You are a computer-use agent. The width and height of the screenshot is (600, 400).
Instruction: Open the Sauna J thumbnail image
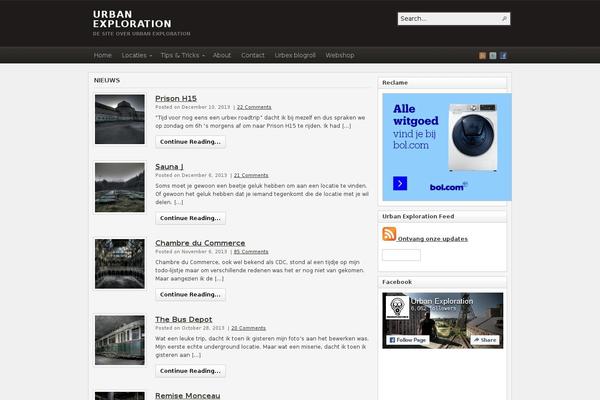(x=120, y=188)
